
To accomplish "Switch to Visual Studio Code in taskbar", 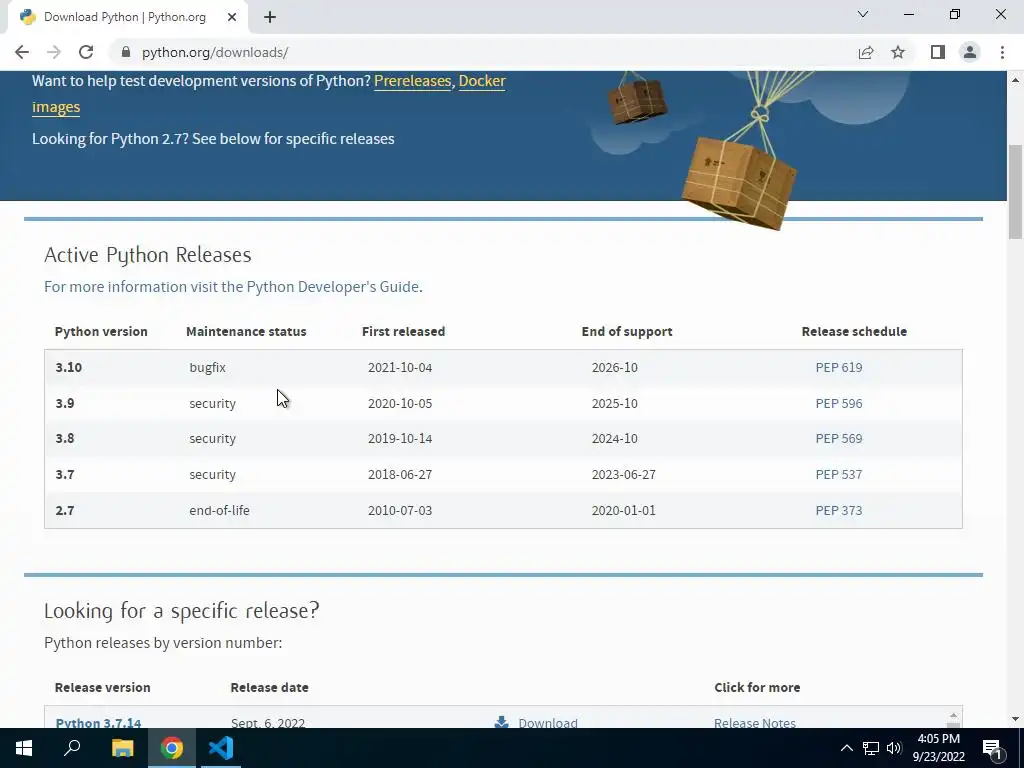I will click(x=221, y=748).
